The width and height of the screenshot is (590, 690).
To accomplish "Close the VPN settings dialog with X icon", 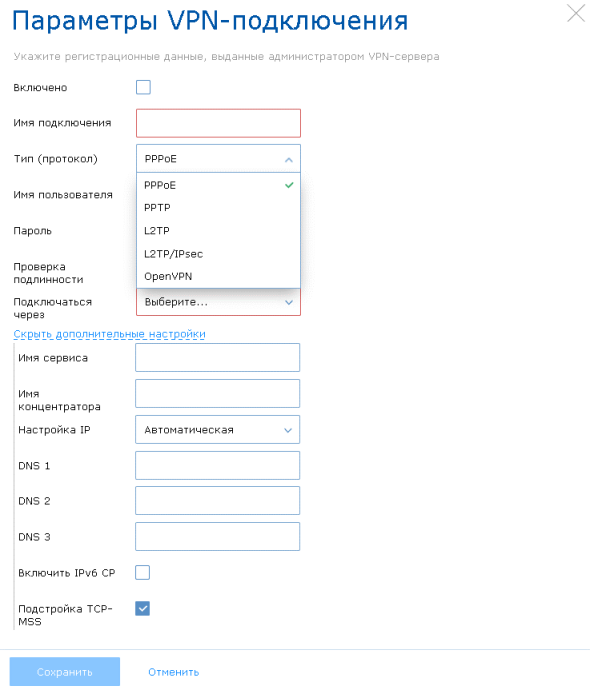I will (575, 13).
